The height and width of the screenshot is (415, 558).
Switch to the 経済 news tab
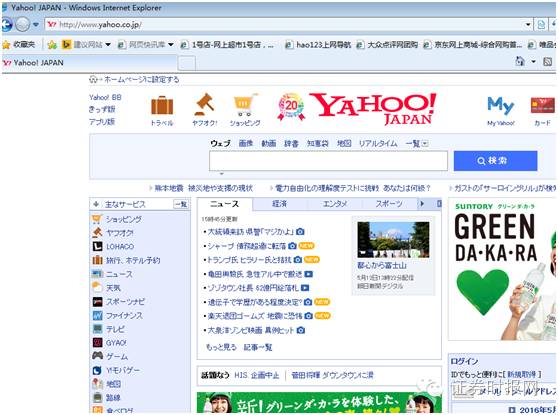coord(280,204)
